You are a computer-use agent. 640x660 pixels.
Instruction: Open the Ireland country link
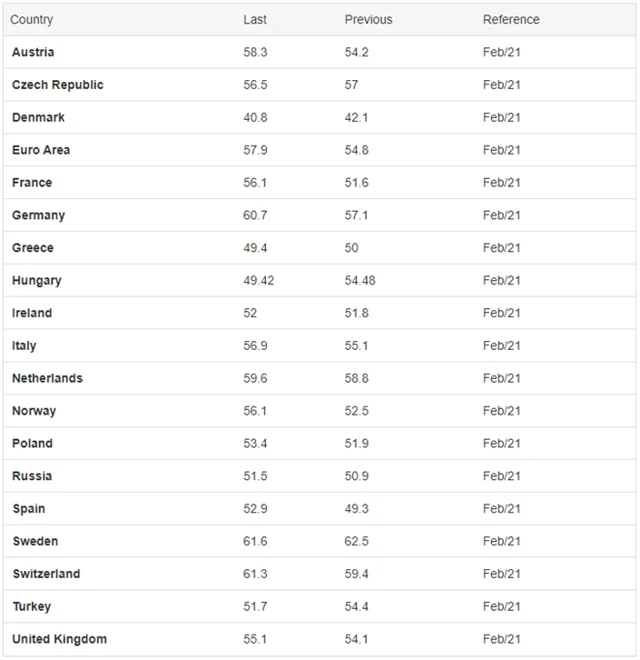32,313
